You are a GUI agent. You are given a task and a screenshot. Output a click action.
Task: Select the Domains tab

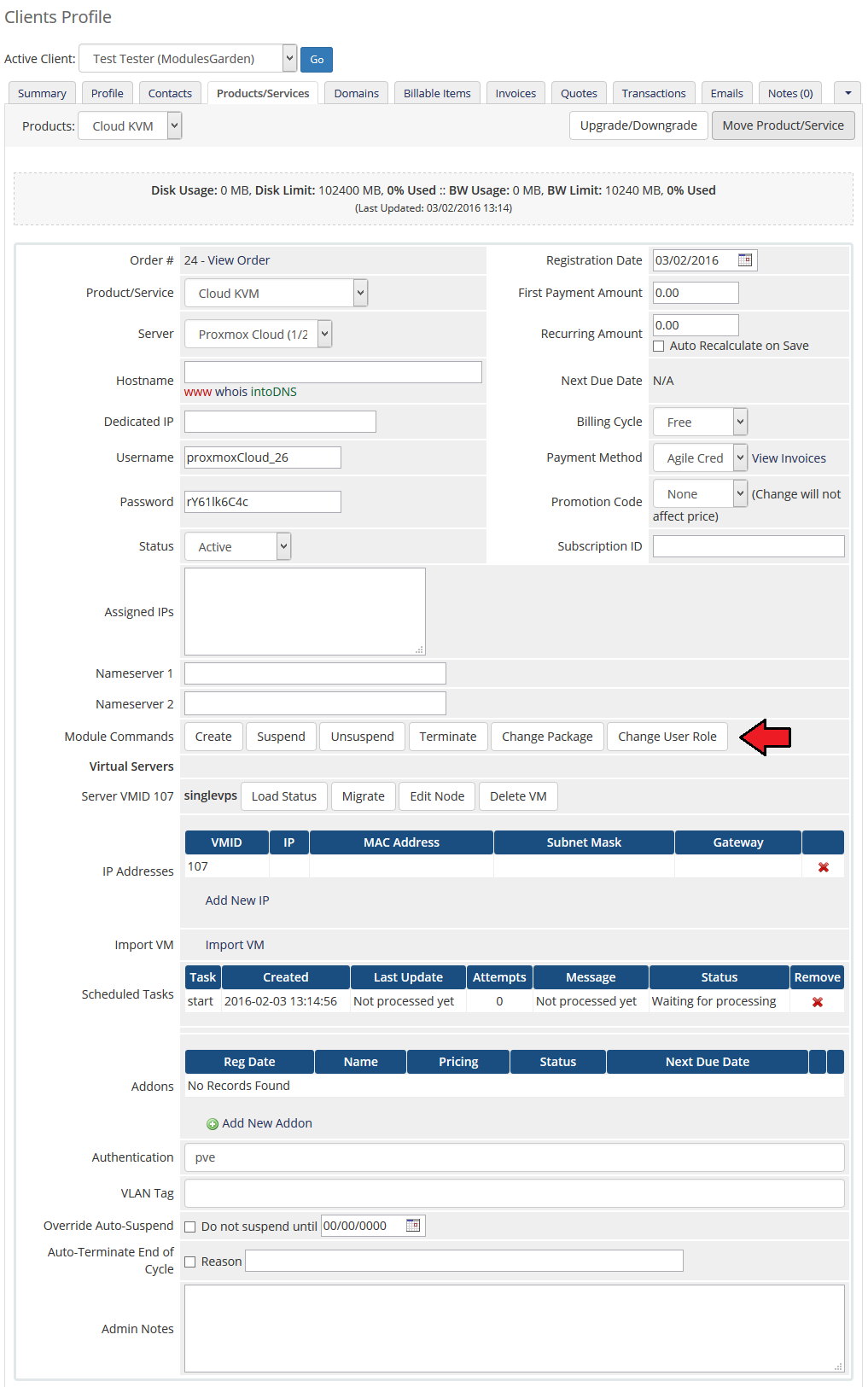[x=357, y=93]
